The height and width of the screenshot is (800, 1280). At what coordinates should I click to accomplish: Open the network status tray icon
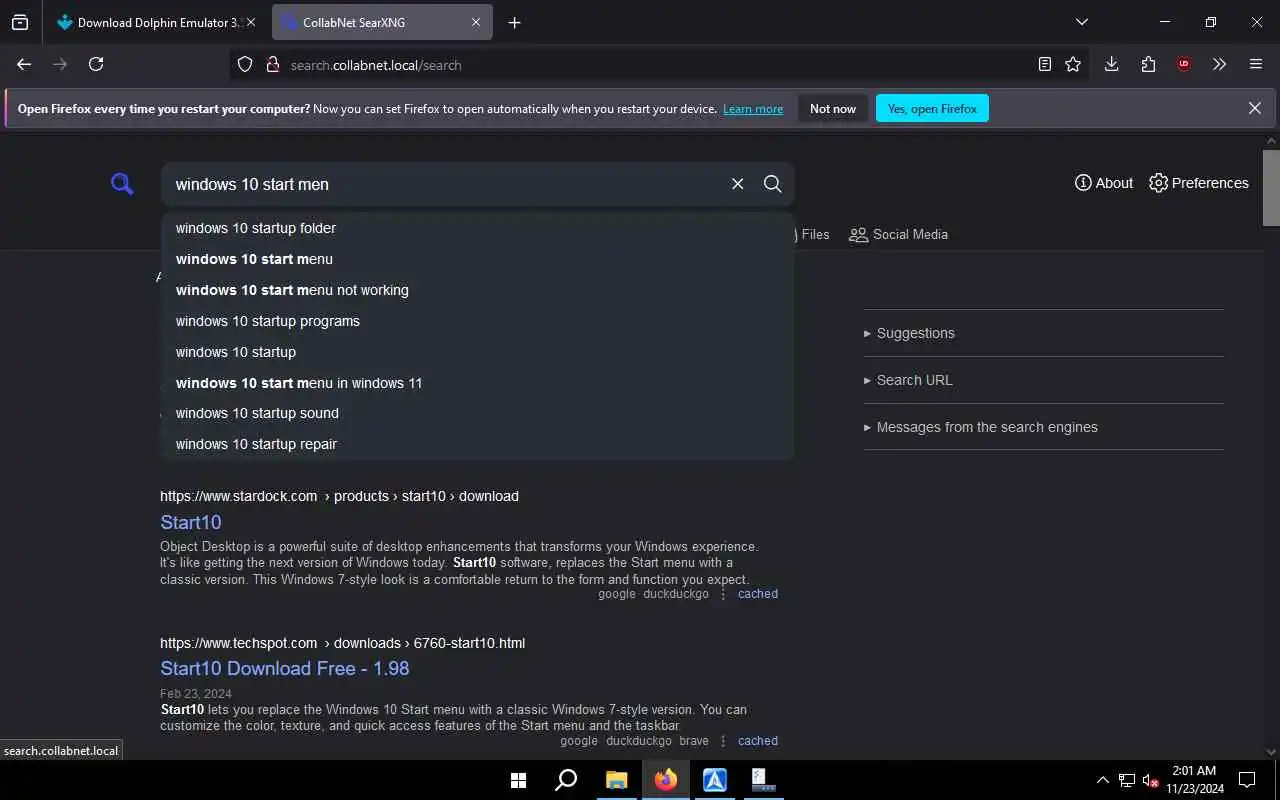tap(1126, 780)
